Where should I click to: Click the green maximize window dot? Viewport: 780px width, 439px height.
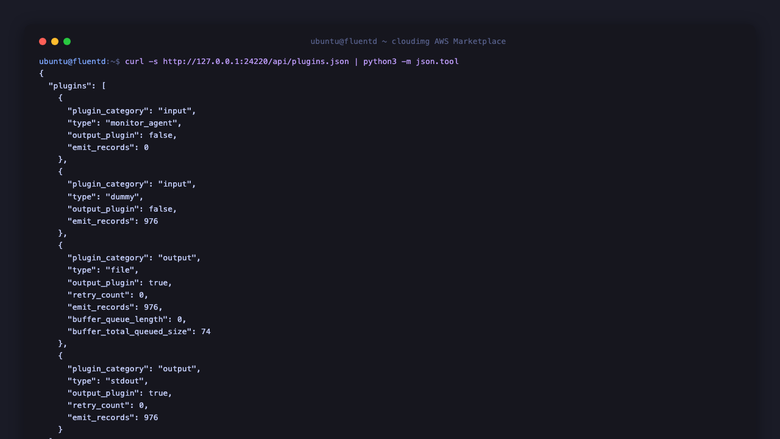67,41
